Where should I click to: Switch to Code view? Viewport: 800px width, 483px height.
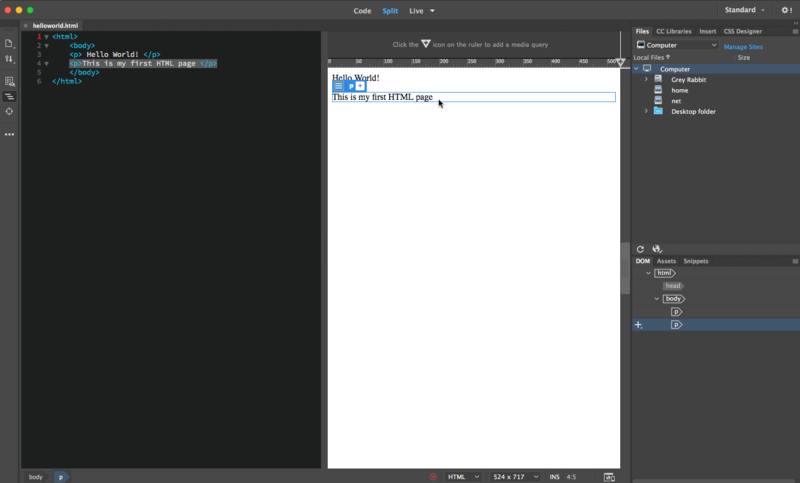click(362, 10)
